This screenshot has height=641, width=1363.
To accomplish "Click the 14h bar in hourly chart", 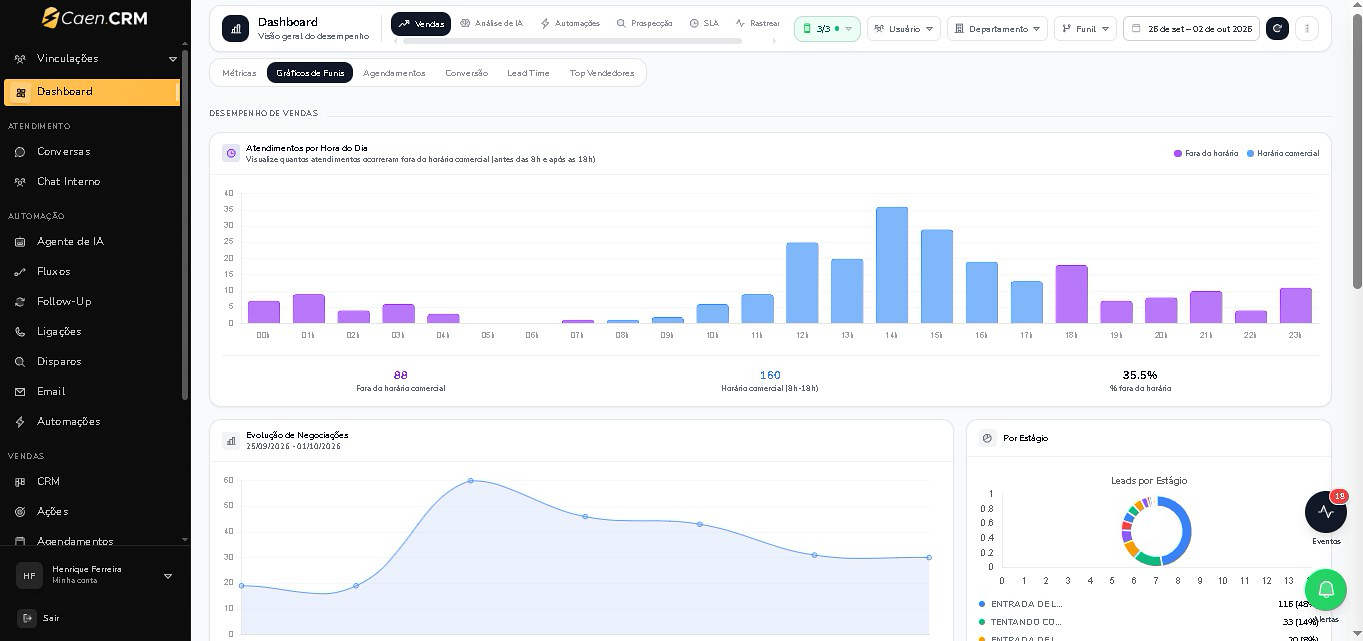I will tap(892, 265).
